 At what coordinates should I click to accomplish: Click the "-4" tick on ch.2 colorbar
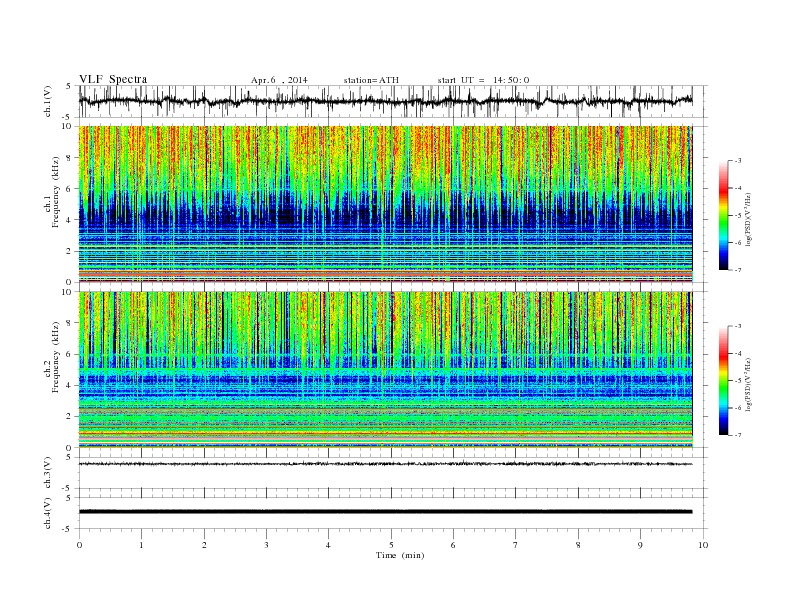(738, 353)
